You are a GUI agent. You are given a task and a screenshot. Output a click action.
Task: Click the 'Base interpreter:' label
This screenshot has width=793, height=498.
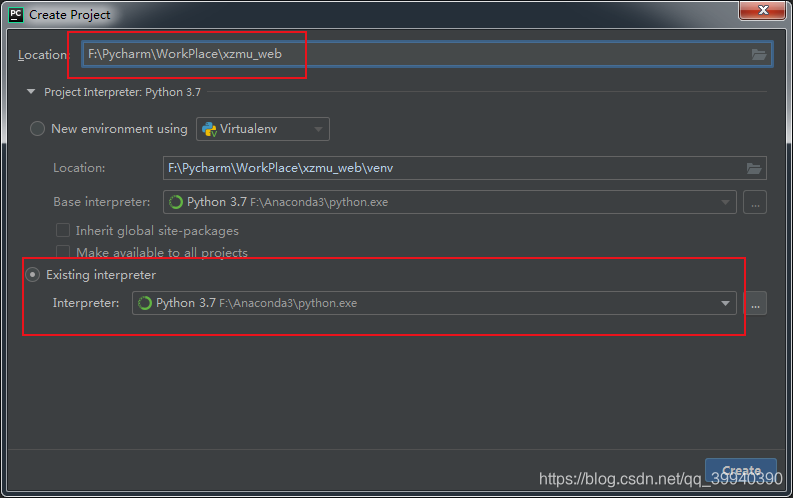[x=102, y=202]
